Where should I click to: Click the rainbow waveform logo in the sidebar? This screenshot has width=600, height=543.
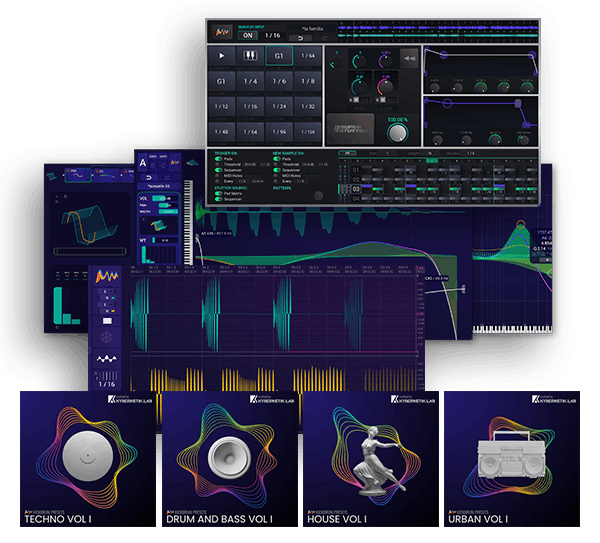[106, 276]
